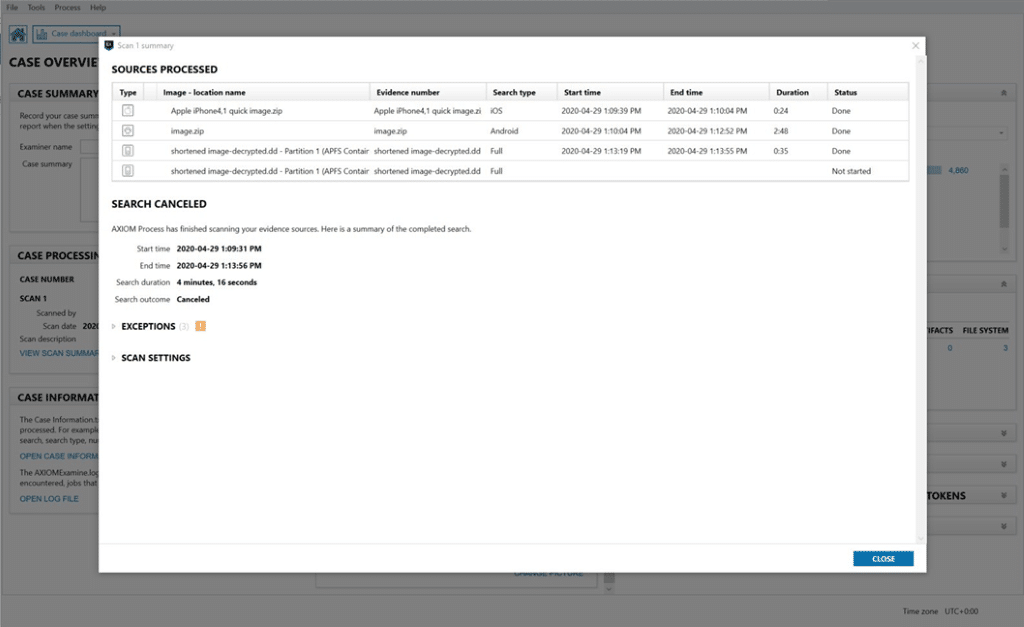Click OPEN LOG FILE link

tap(49, 499)
